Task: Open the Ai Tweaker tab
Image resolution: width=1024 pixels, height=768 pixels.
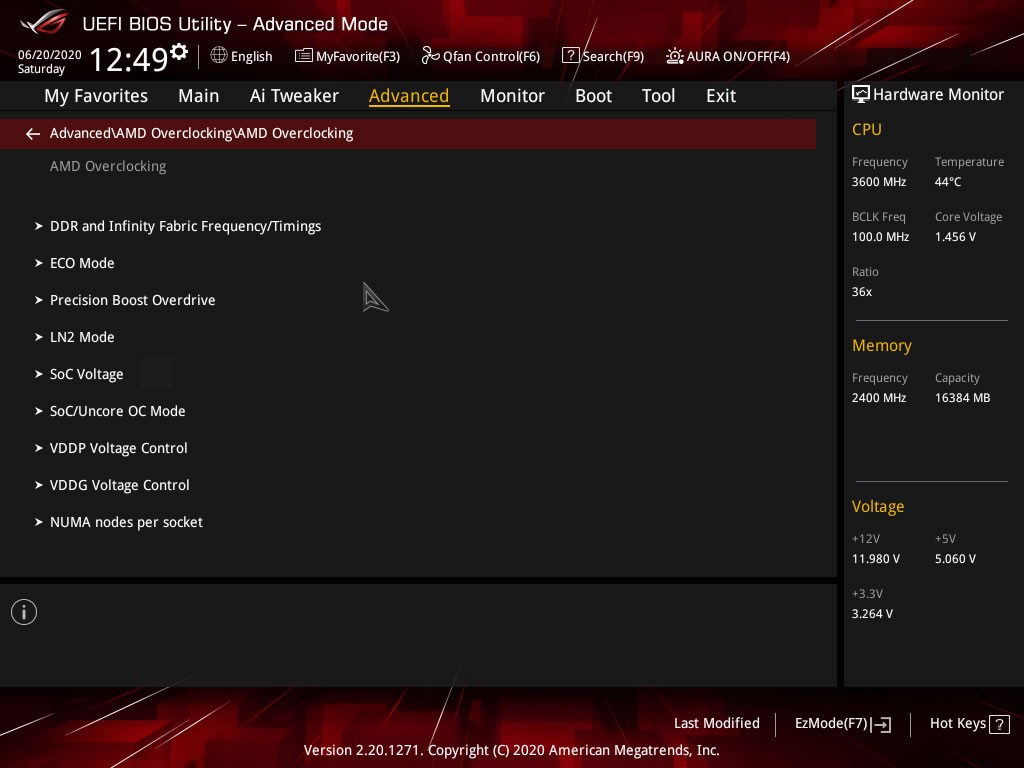Action: pyautogui.click(x=294, y=96)
